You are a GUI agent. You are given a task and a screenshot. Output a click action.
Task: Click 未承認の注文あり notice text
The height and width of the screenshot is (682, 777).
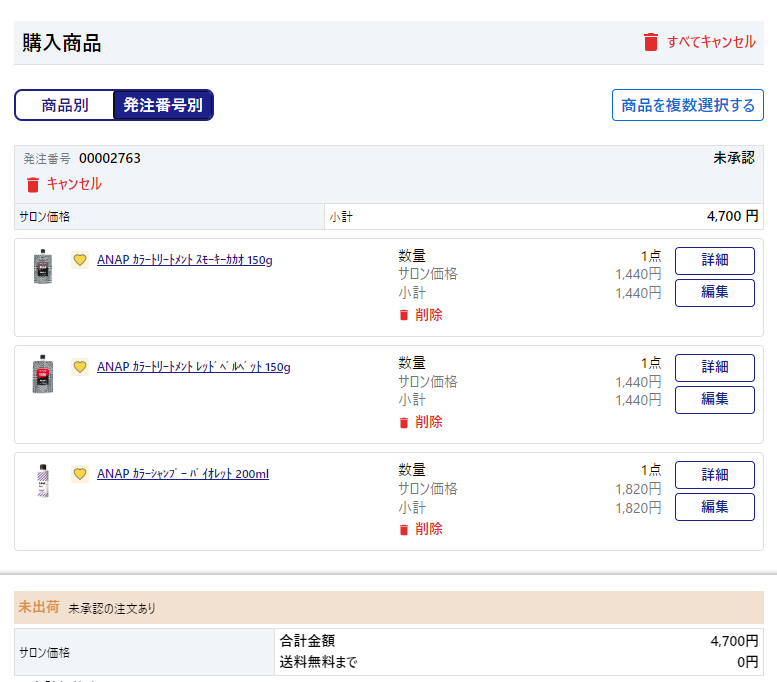(112, 608)
